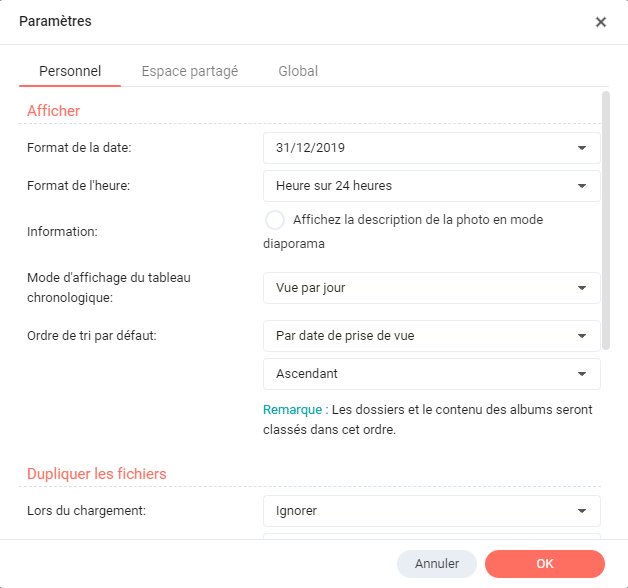628x588 pixels.
Task: Open the date format dropdown showing 31/12/2019
Action: pyautogui.click(x=420, y=148)
